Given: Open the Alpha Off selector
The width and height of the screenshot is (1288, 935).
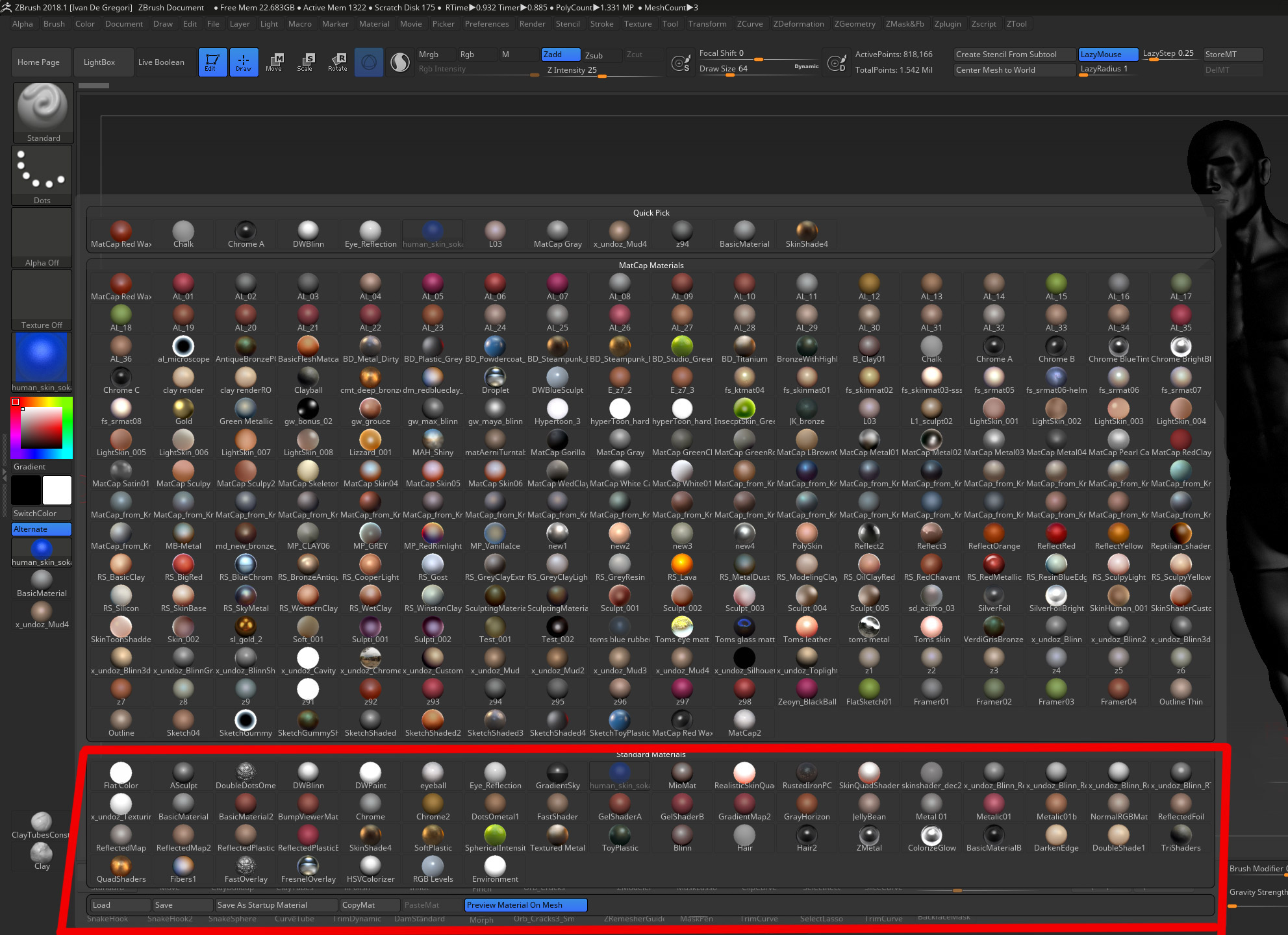Looking at the screenshot, I should pos(42,238).
